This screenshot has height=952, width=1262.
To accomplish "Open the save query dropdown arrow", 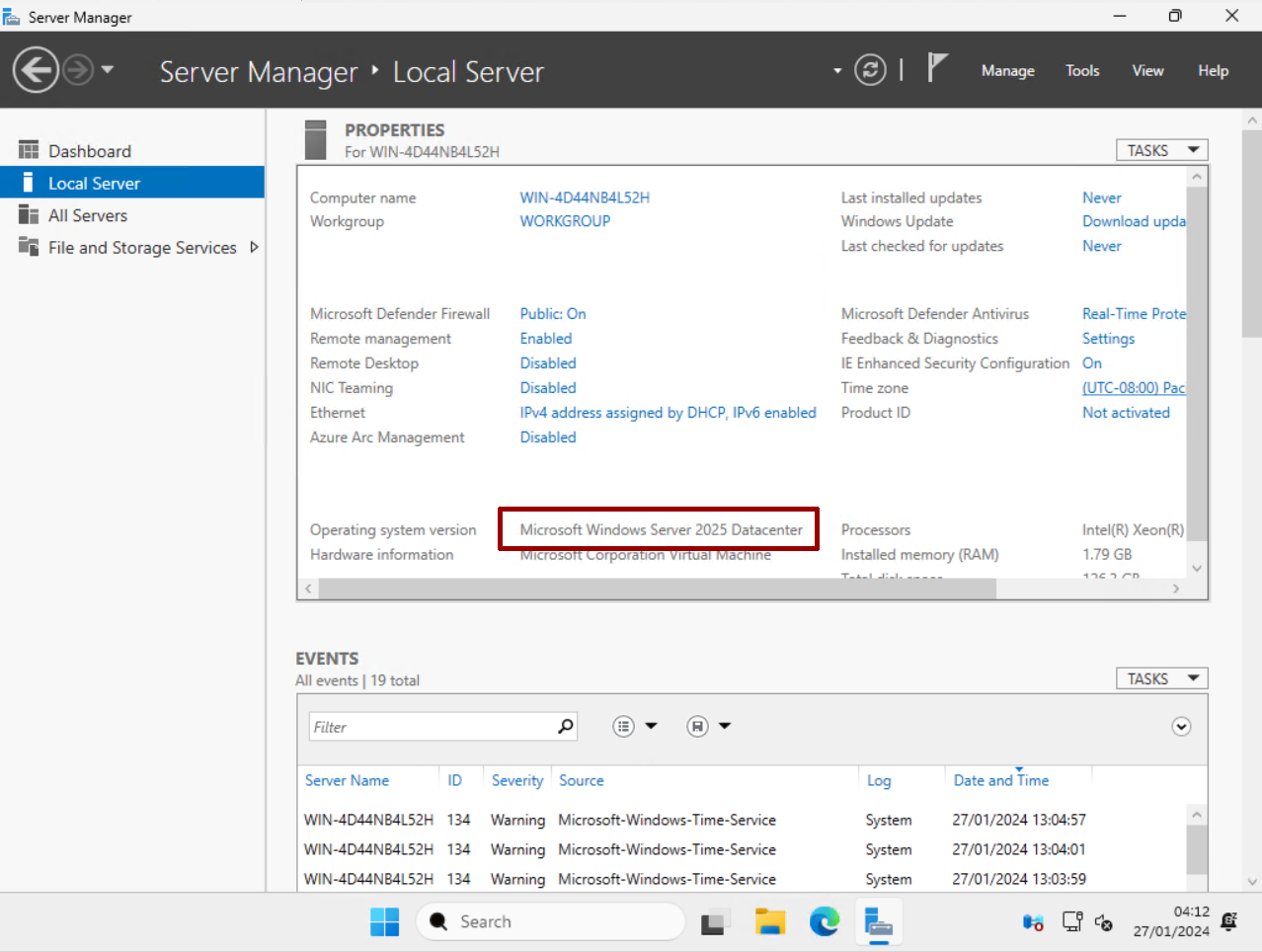I will [725, 726].
